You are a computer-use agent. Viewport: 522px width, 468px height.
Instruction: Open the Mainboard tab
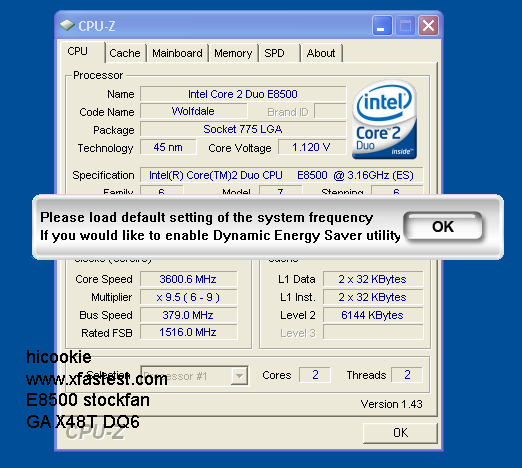pos(177,53)
